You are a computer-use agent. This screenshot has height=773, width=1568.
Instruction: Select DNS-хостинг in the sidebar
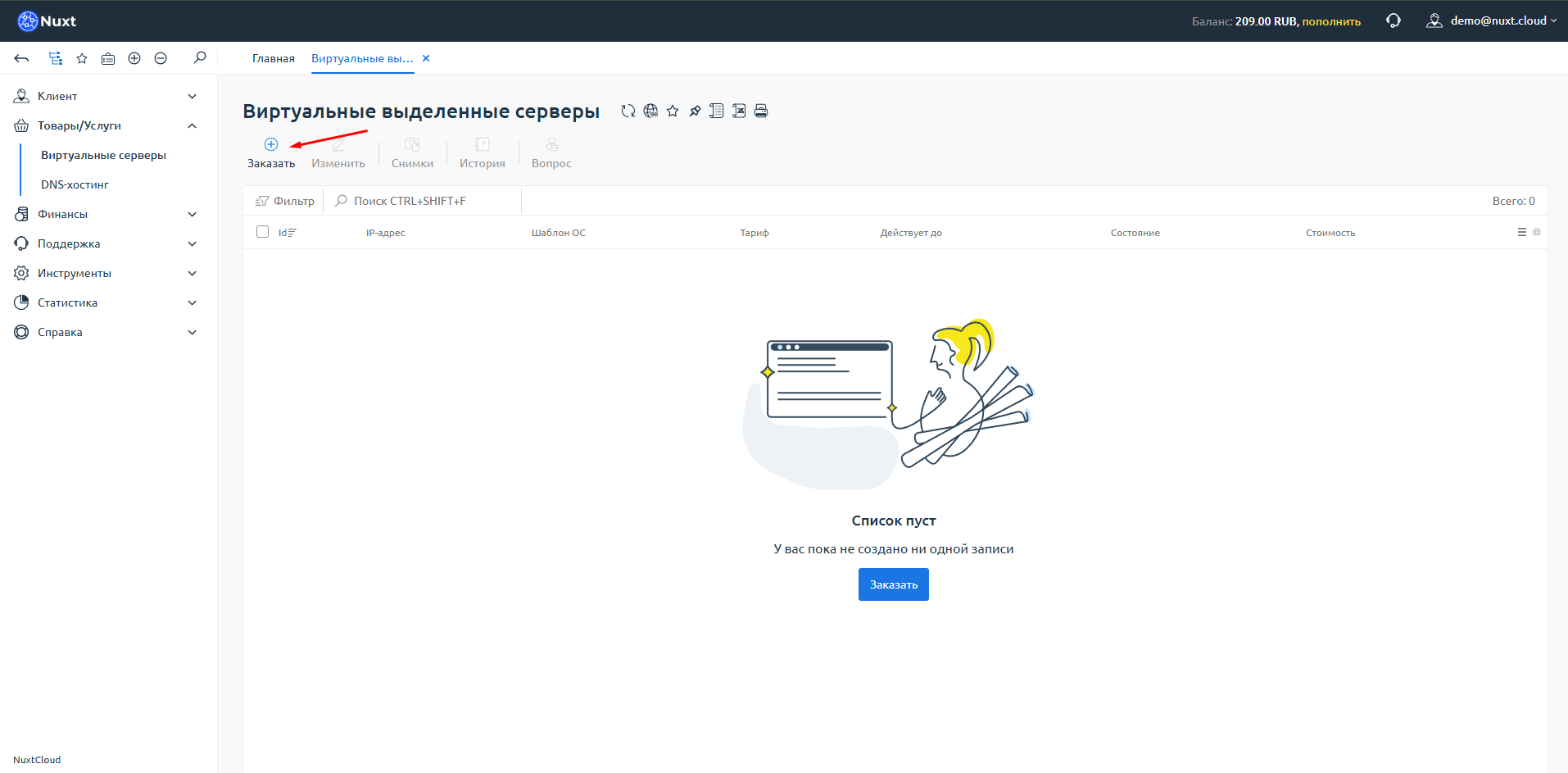(x=74, y=184)
